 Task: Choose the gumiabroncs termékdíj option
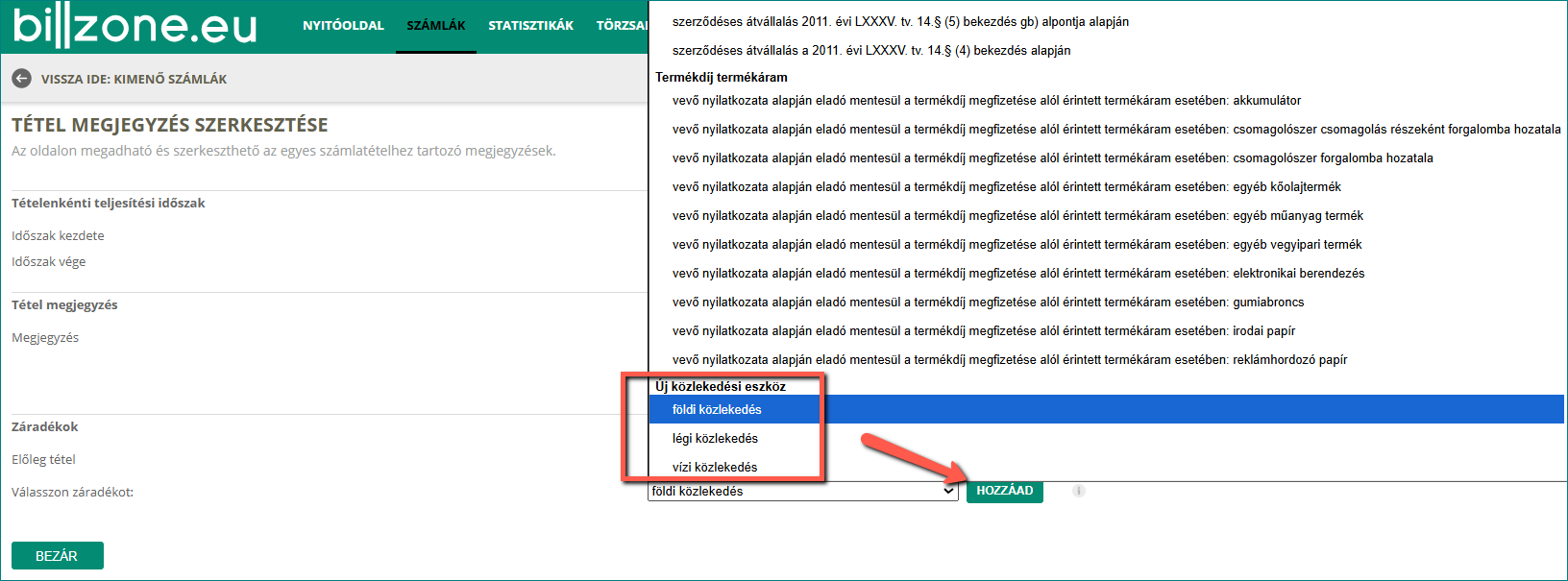click(x=988, y=303)
